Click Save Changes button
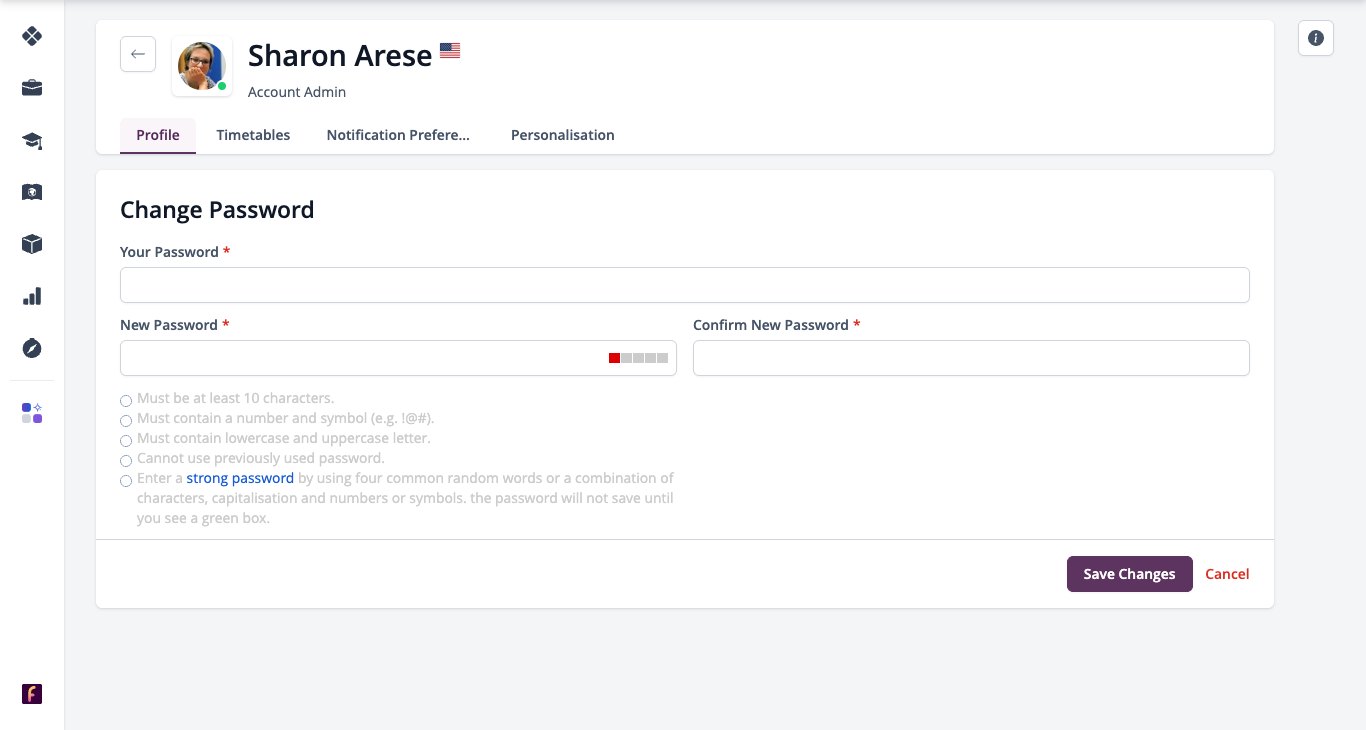Screen dimensions: 1366x730 (1130, 574)
